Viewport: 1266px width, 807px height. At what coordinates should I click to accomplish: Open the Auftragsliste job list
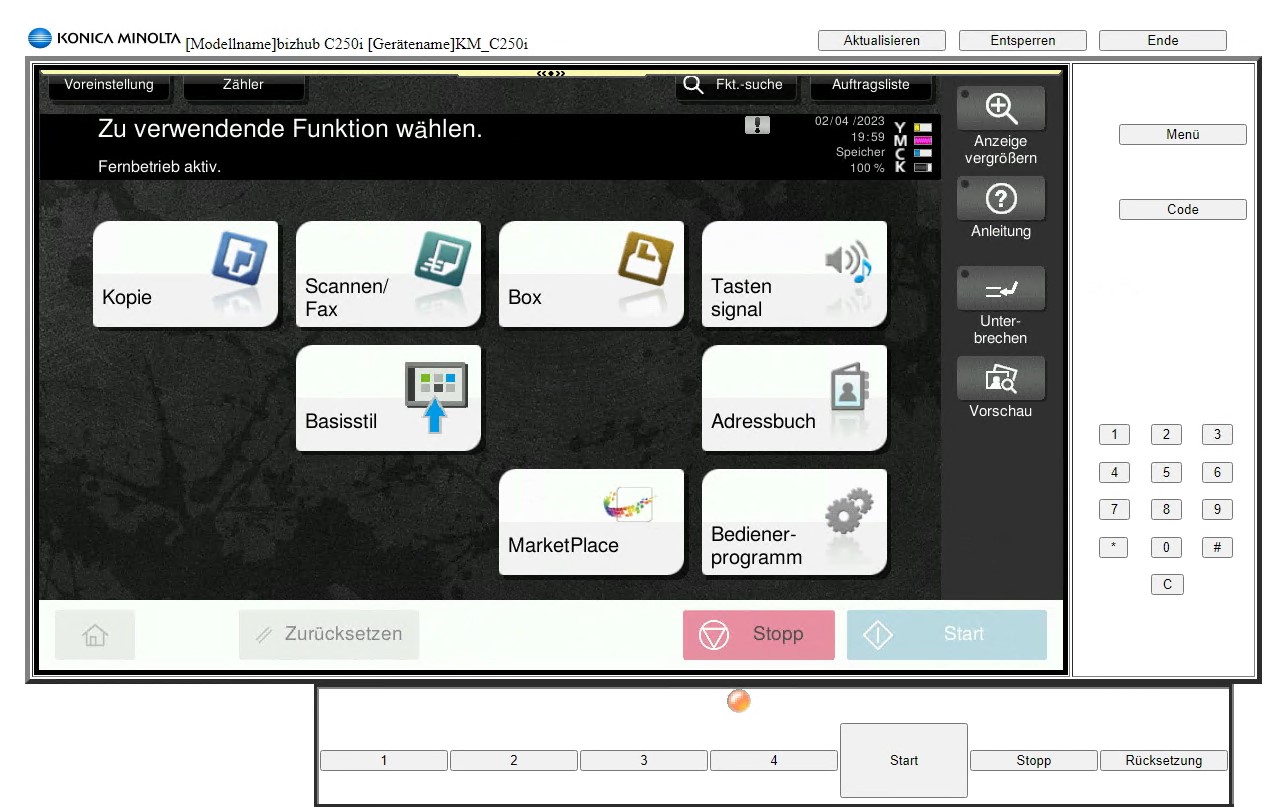point(870,85)
